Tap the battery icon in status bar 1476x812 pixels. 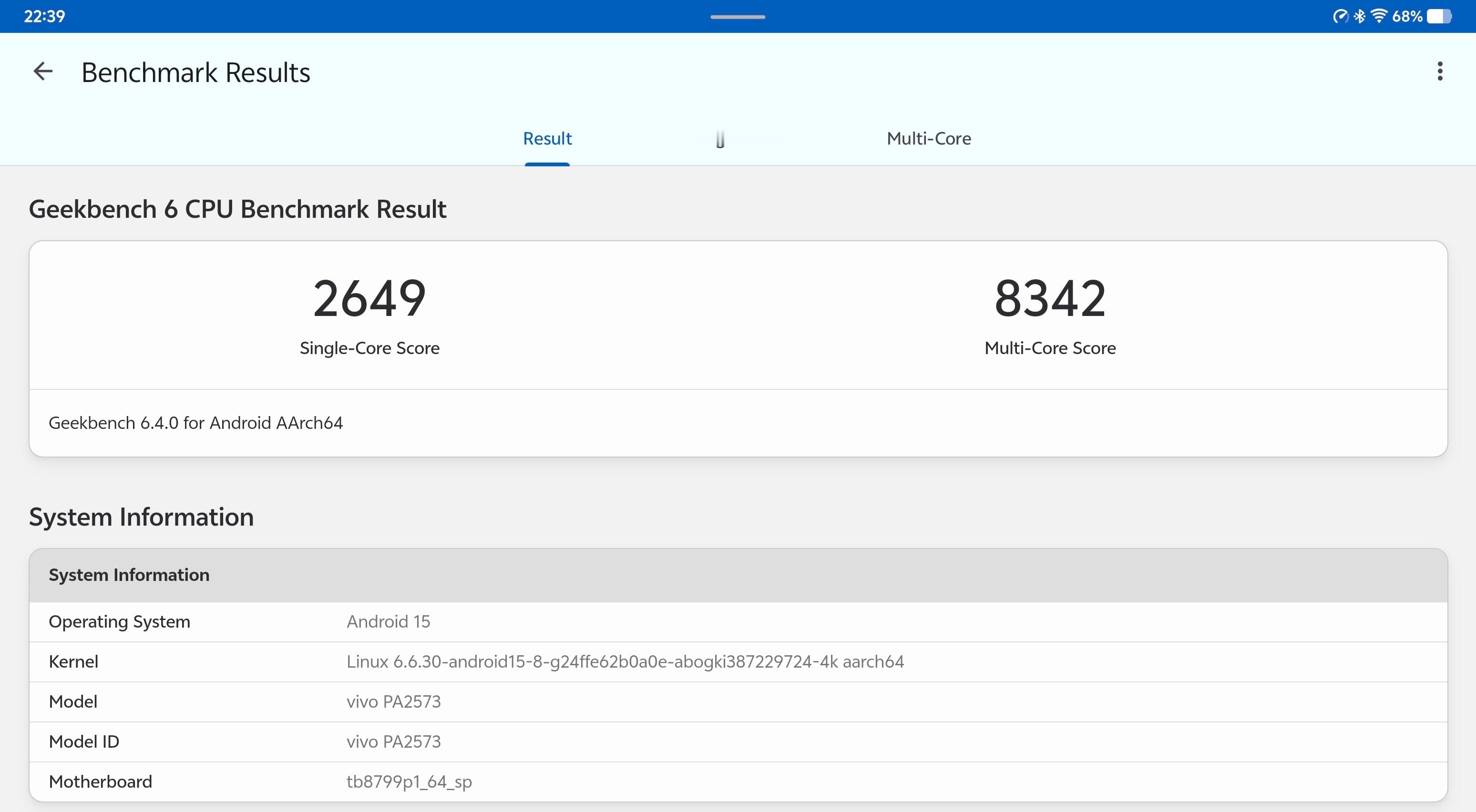pyautogui.click(x=1439, y=16)
